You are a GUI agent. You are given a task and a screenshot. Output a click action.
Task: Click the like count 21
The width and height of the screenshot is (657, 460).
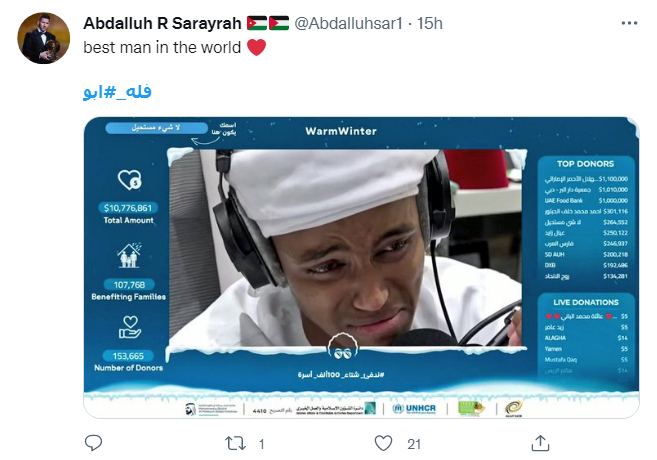coord(414,444)
